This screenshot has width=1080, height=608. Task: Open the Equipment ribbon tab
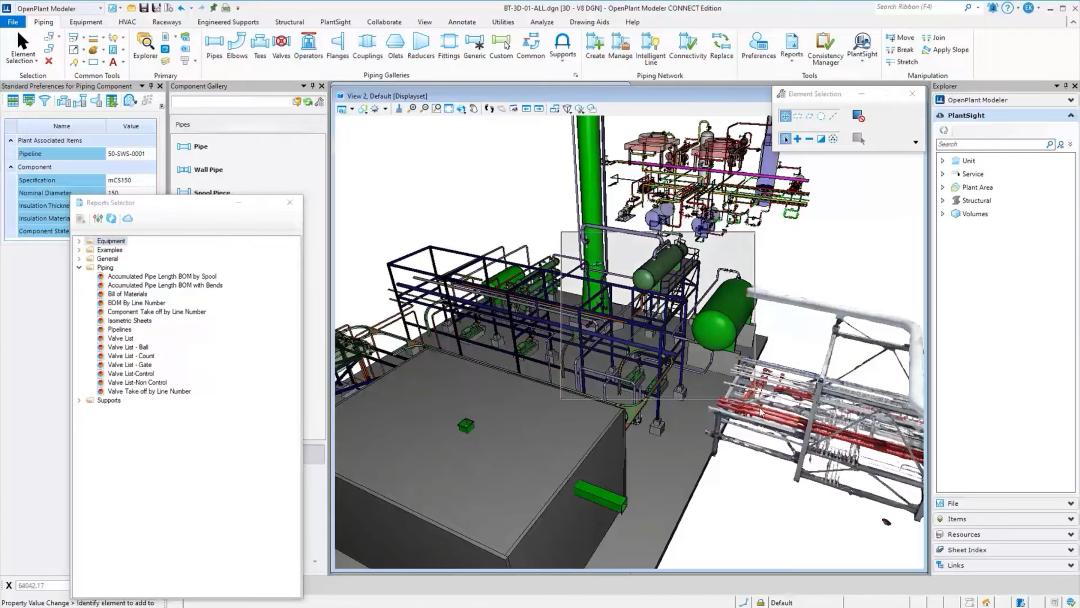(85, 22)
